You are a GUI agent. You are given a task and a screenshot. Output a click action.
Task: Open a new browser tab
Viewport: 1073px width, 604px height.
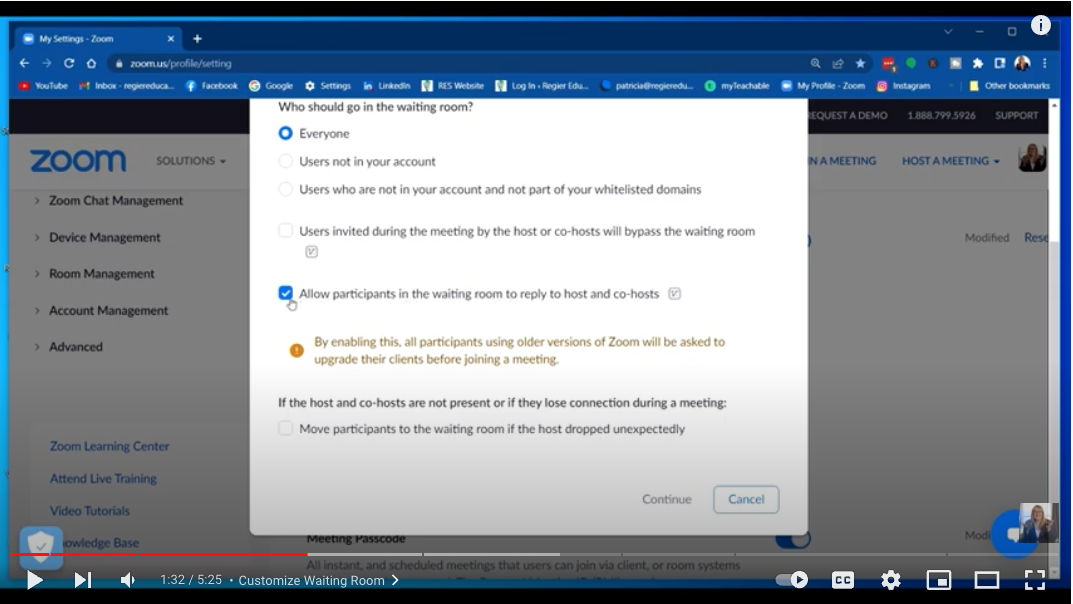coord(197,39)
